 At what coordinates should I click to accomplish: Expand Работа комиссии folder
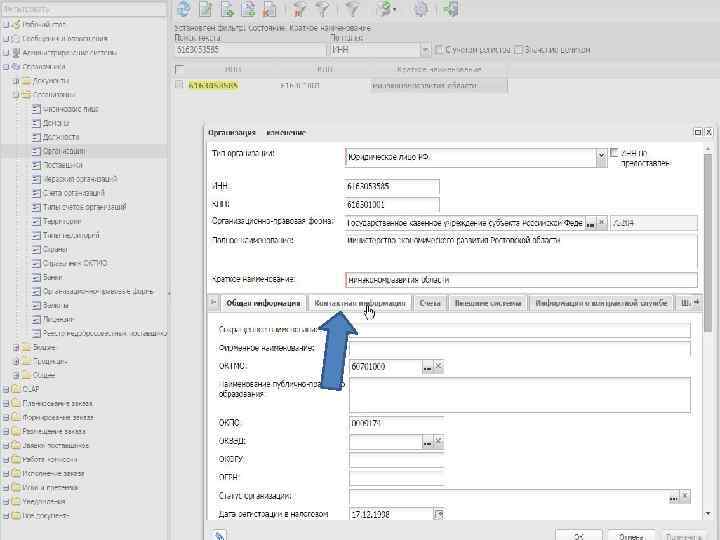(x=6, y=460)
